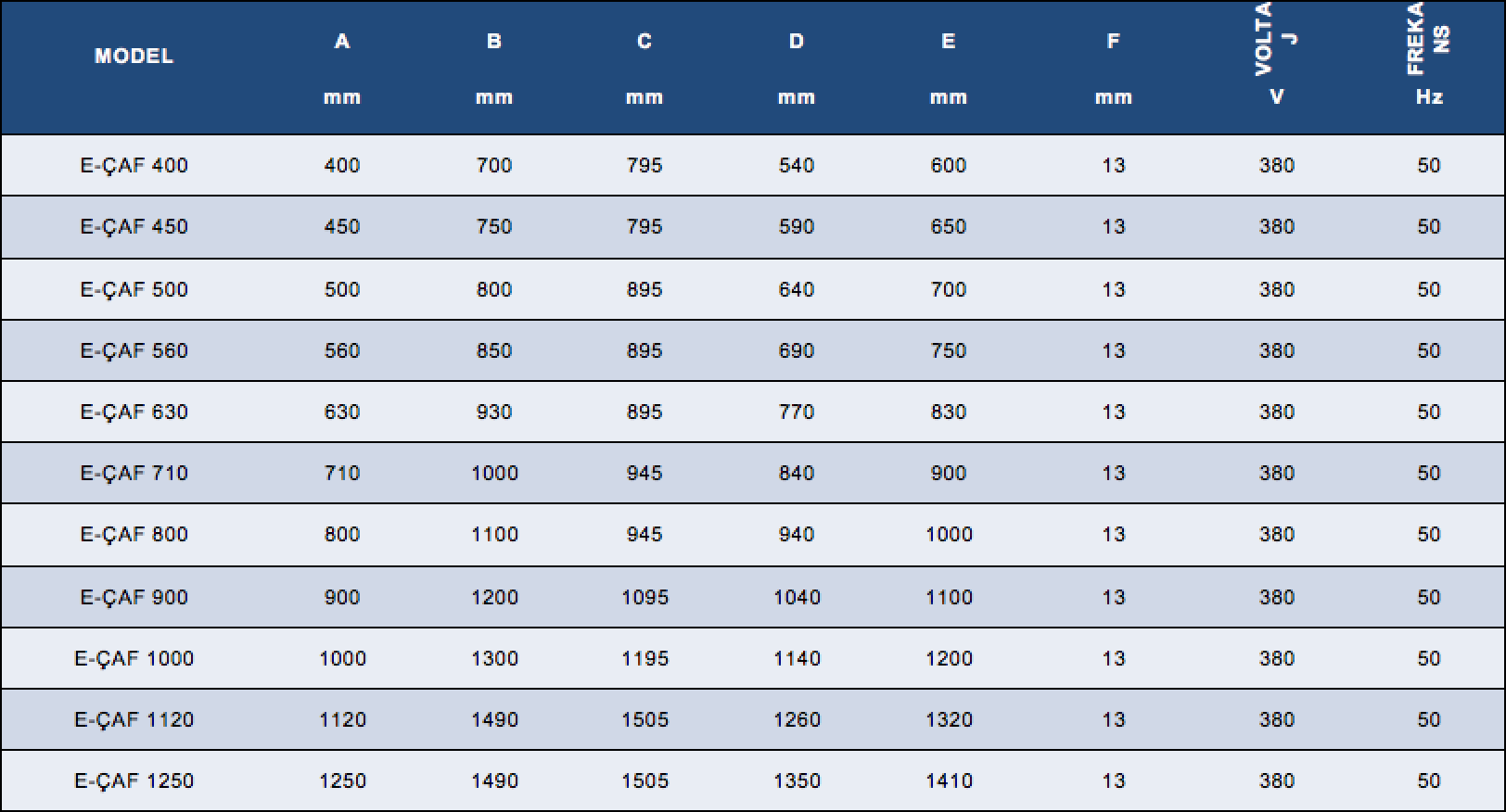This screenshot has width=1506, height=812.
Task: Select the E-ÇAF 800 model cell
Action: point(134,534)
